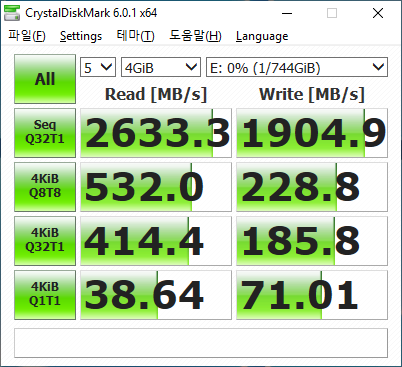Open the 도움말(H) help menu
The image size is (402, 367).
[195, 36]
